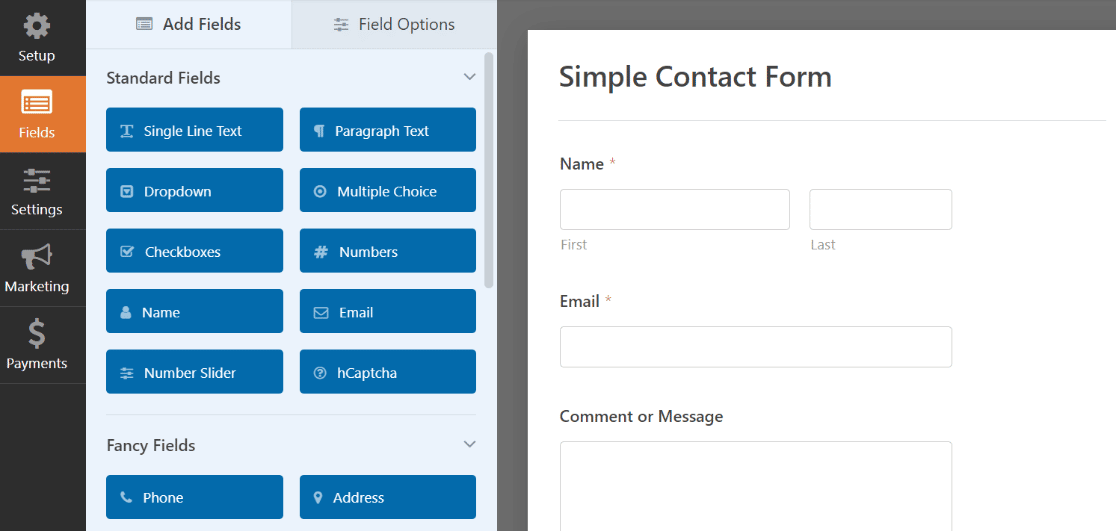The image size is (1116, 531).
Task: Click the fields panel scrollbar
Action: (489, 170)
